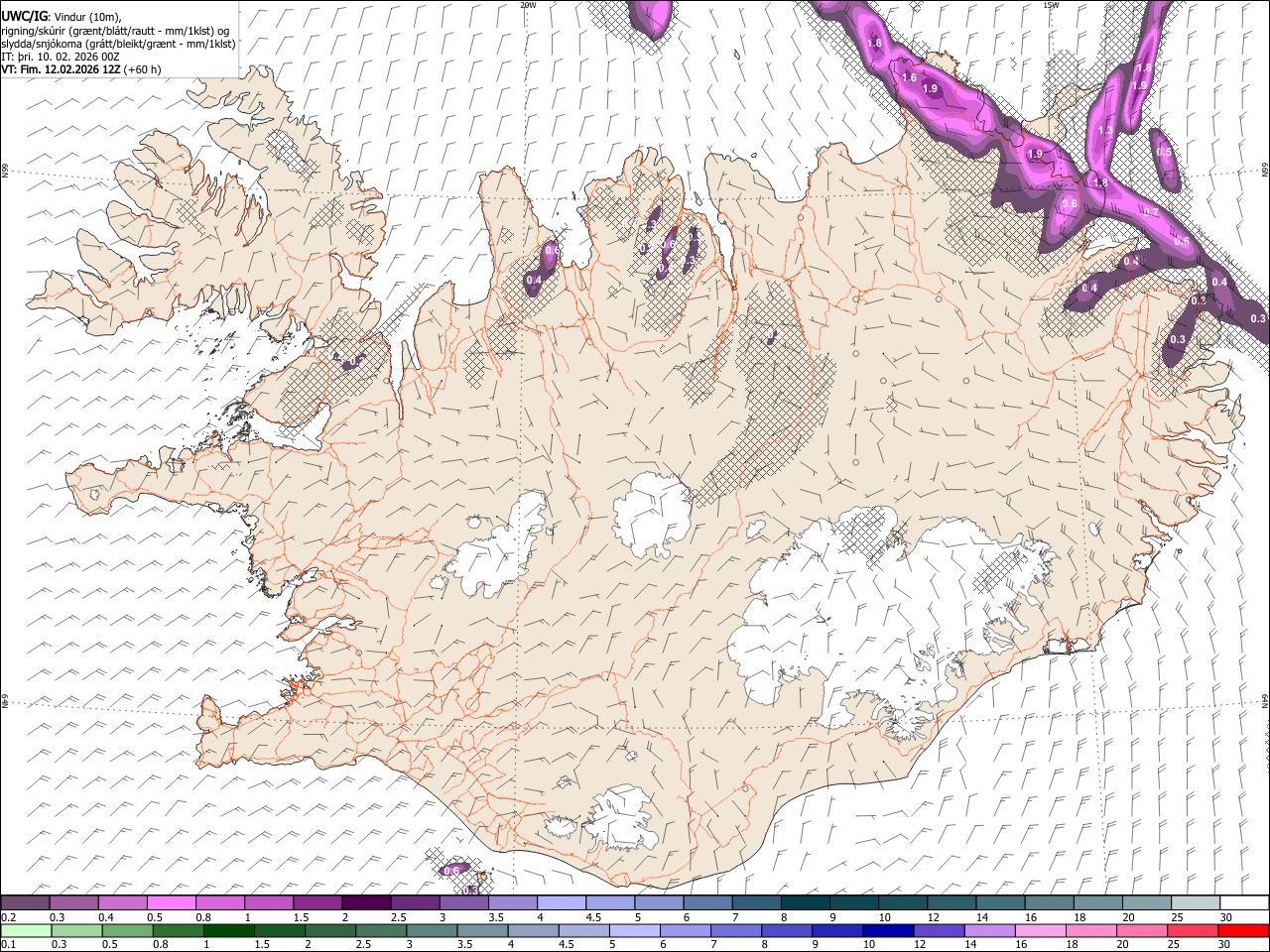The width and height of the screenshot is (1270, 952).
Task: Click the 'rigning/skúrir' legend description line
Action: [x=115, y=30]
